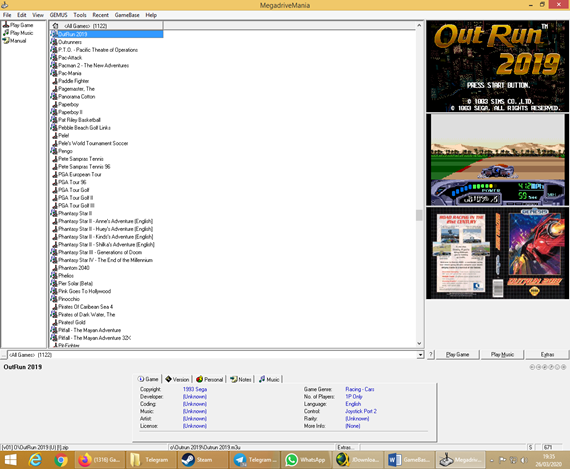Select Outrunners in the game list
Screen dimensions: 570x469
click(70, 42)
